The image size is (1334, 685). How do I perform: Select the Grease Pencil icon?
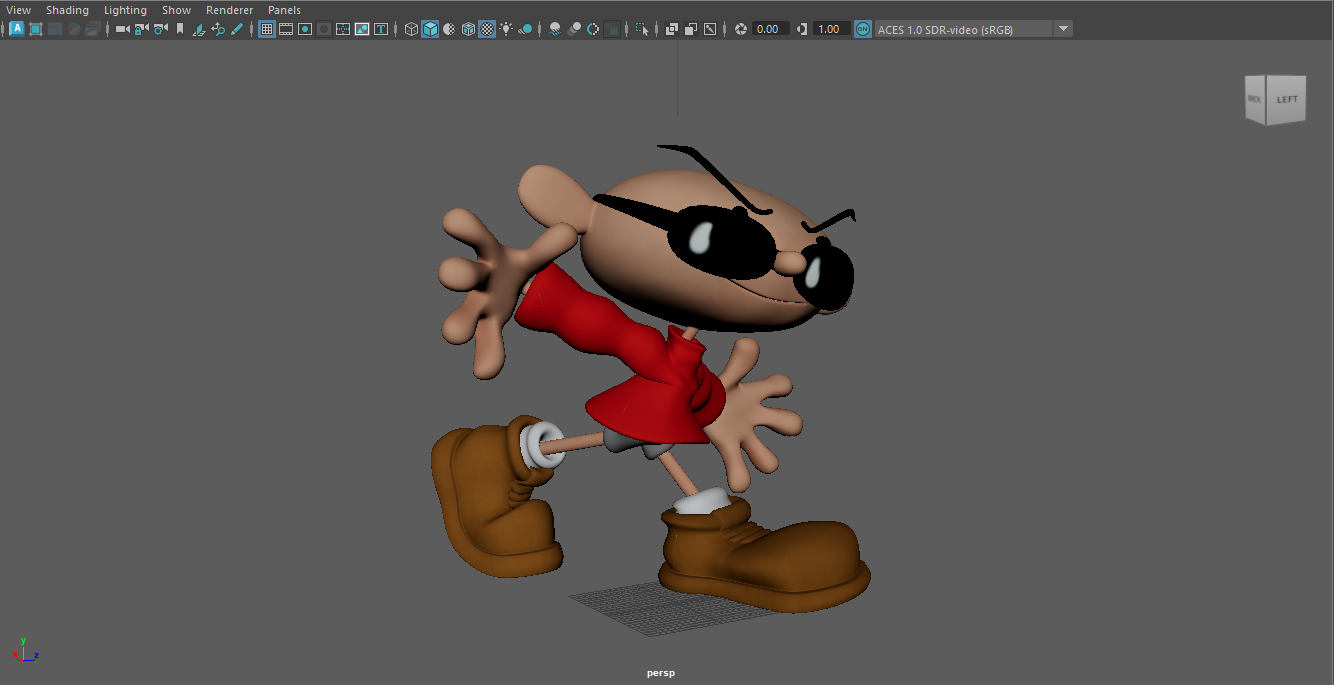coord(237,29)
